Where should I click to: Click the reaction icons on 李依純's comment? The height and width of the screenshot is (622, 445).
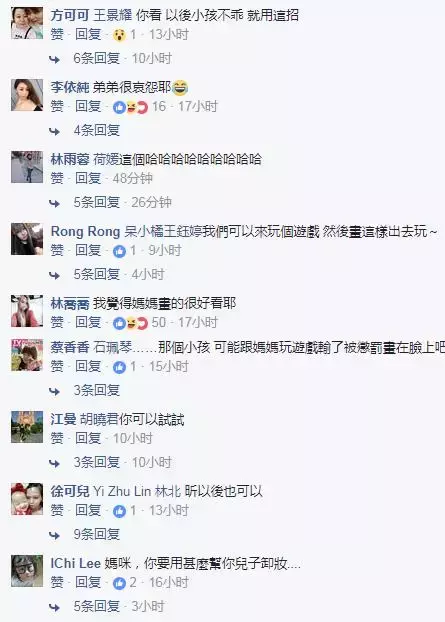click(130, 107)
